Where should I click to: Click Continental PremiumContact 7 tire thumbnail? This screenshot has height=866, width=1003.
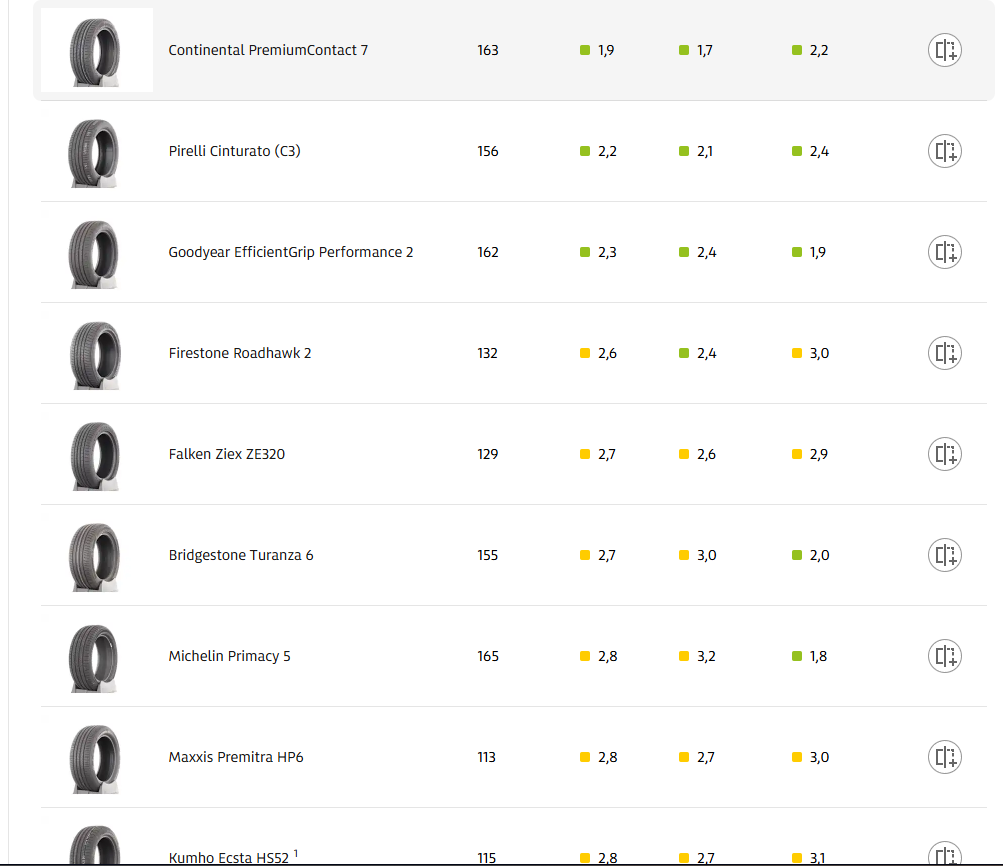96,50
